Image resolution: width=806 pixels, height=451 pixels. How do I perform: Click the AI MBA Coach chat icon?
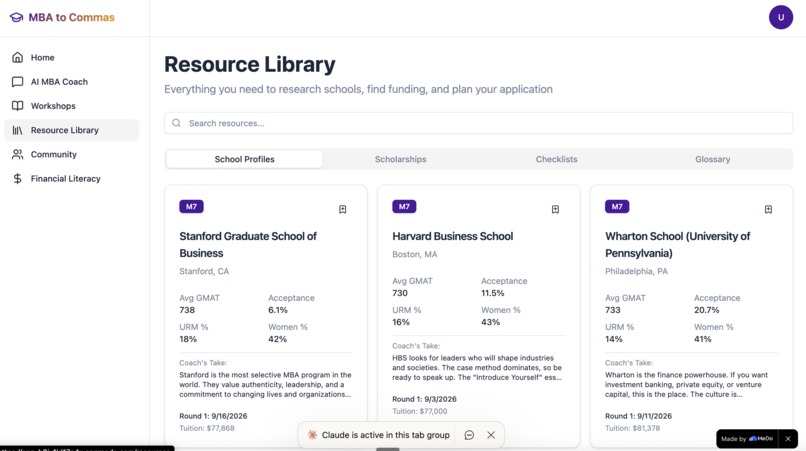tap(17, 82)
